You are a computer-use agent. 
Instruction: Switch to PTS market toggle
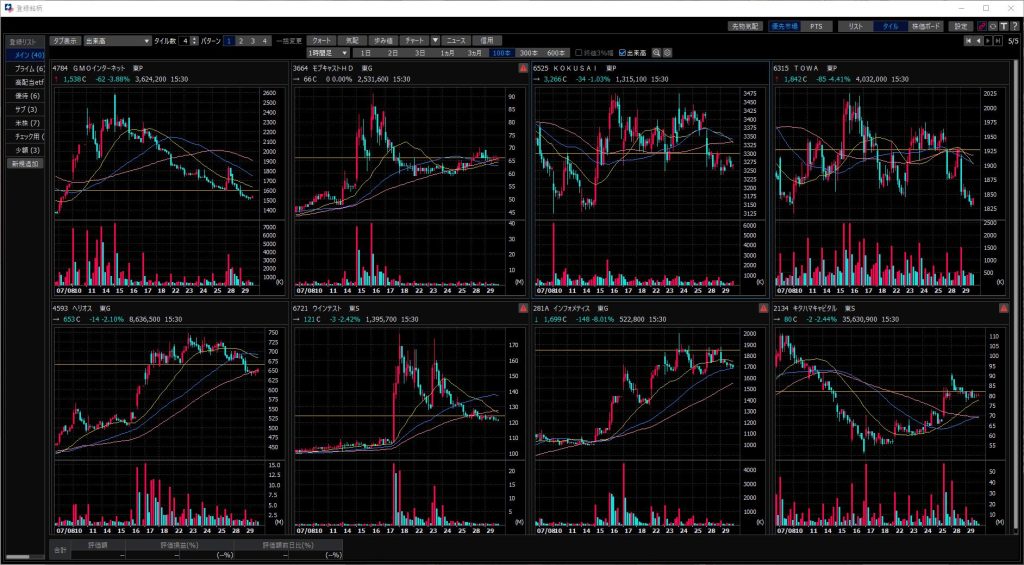click(x=816, y=25)
